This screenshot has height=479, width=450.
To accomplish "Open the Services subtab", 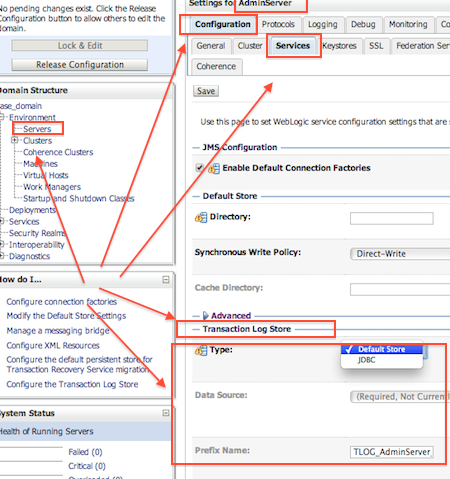I will coord(293,46).
